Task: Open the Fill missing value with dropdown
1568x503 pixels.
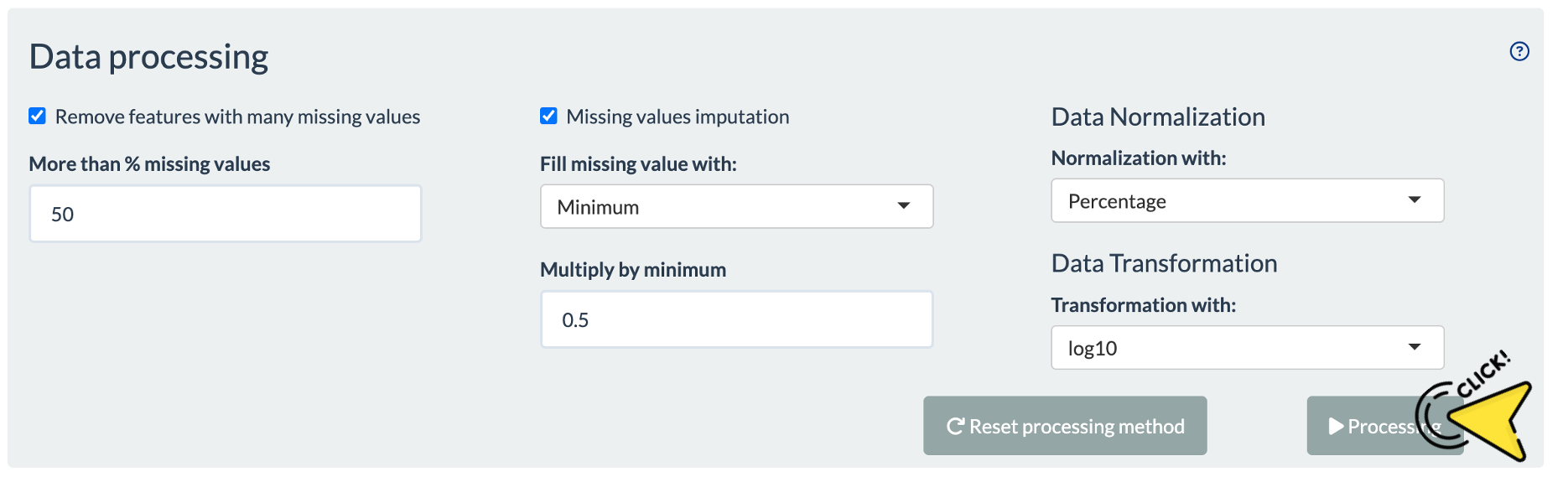Action: 735,207
